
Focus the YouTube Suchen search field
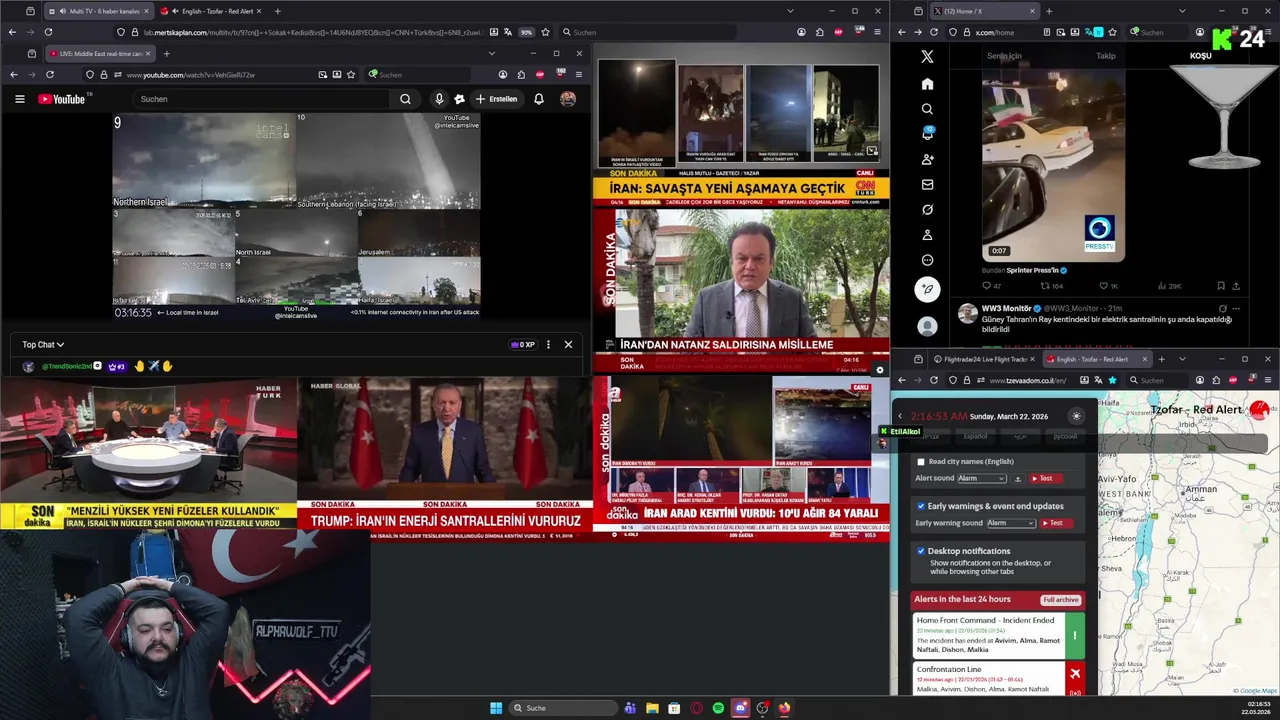tap(262, 99)
